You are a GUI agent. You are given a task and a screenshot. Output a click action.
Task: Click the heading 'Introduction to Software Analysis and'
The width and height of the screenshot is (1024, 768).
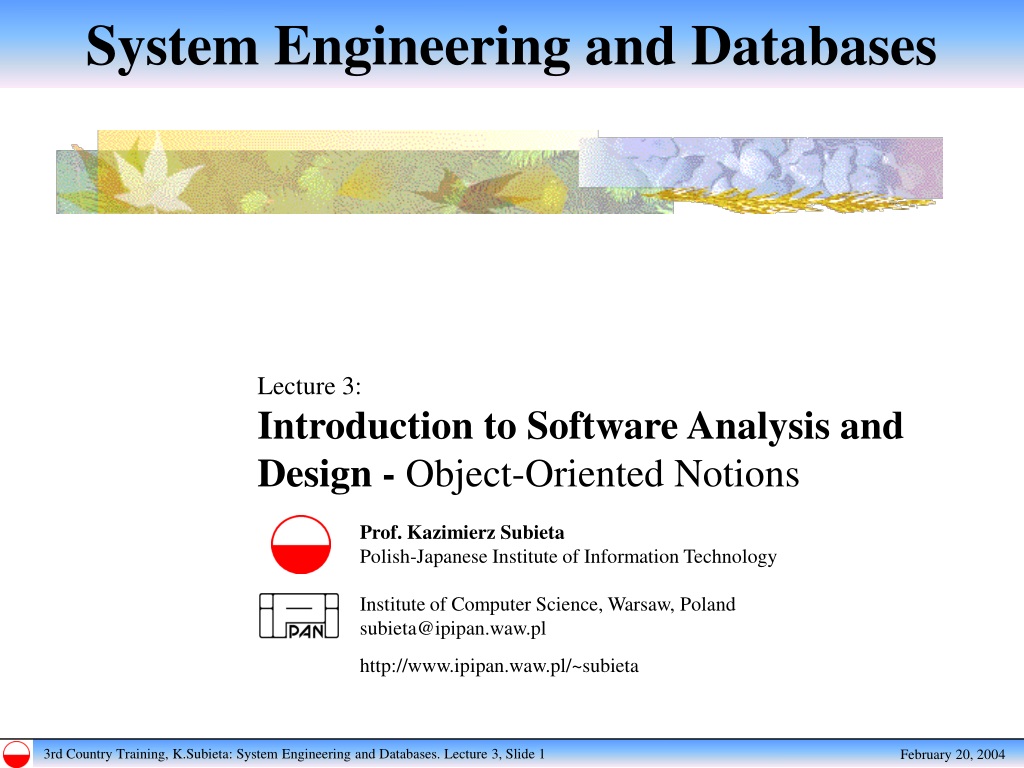580,426
